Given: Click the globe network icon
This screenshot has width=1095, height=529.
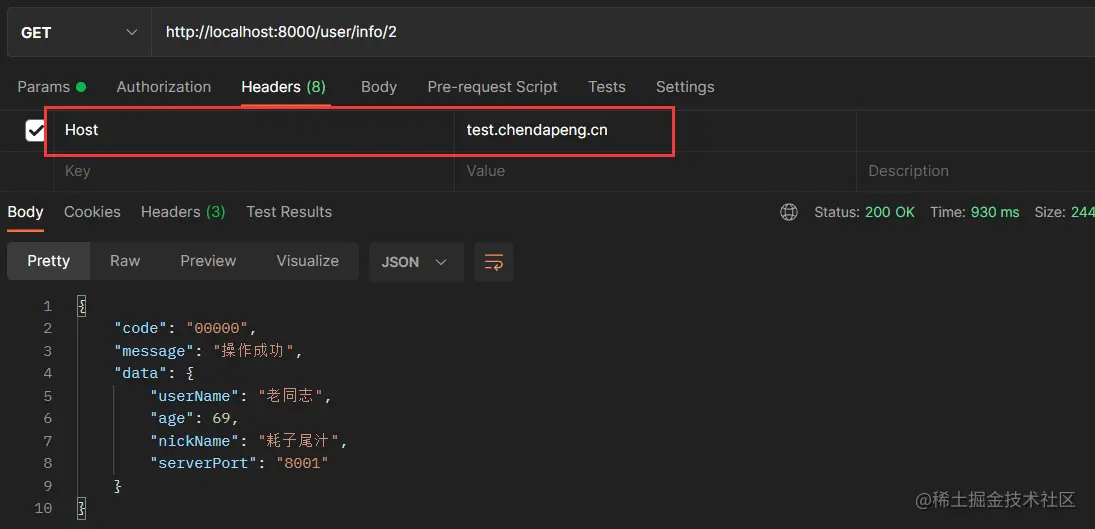Looking at the screenshot, I should (789, 212).
